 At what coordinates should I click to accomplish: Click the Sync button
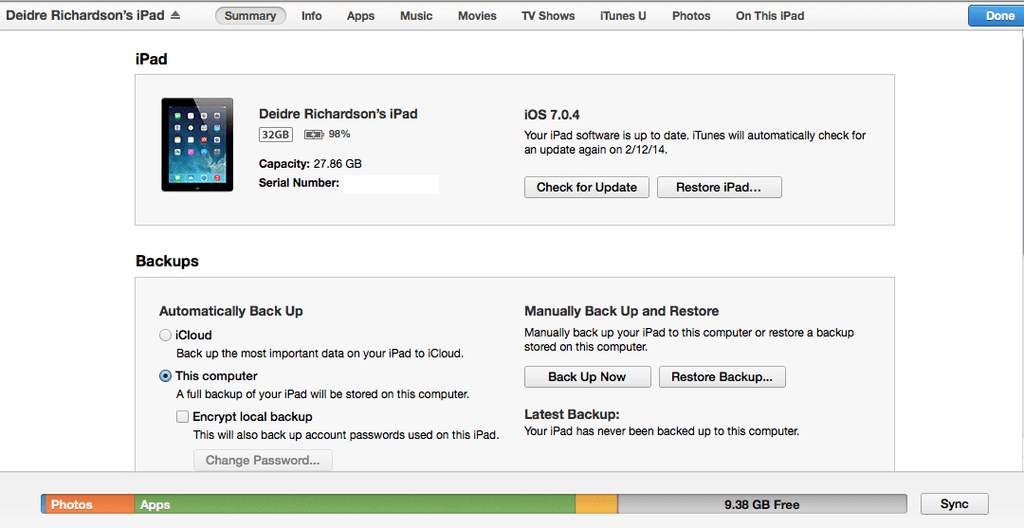[x=954, y=504]
